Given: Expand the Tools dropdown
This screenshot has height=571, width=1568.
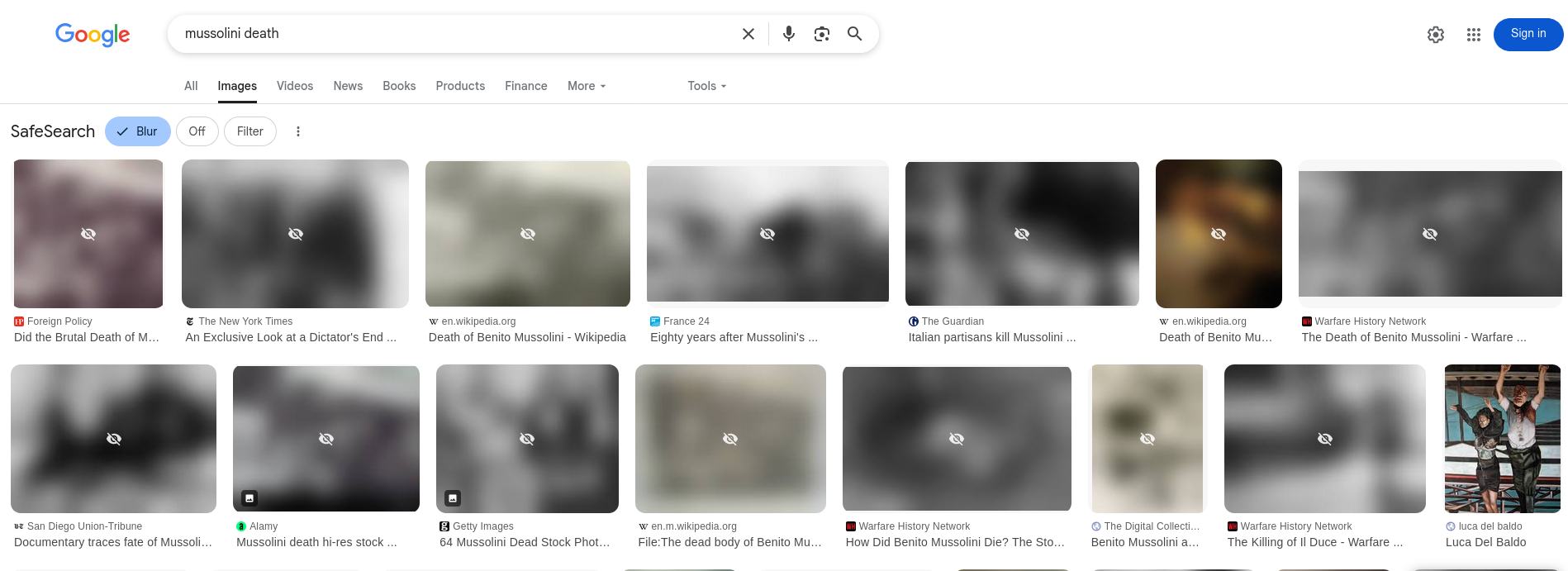Looking at the screenshot, I should [707, 86].
